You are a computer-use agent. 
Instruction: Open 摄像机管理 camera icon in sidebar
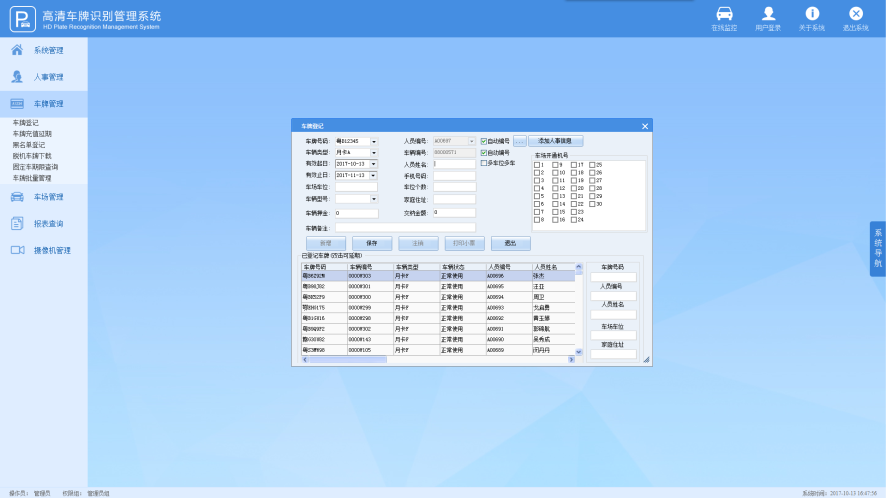tap(17, 250)
